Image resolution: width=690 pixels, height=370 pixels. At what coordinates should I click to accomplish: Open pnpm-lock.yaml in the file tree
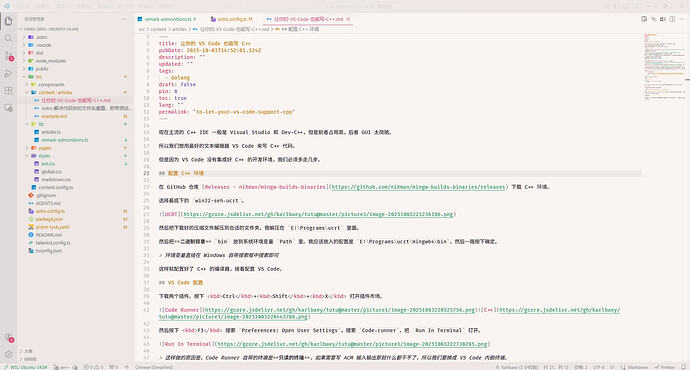[52, 227]
